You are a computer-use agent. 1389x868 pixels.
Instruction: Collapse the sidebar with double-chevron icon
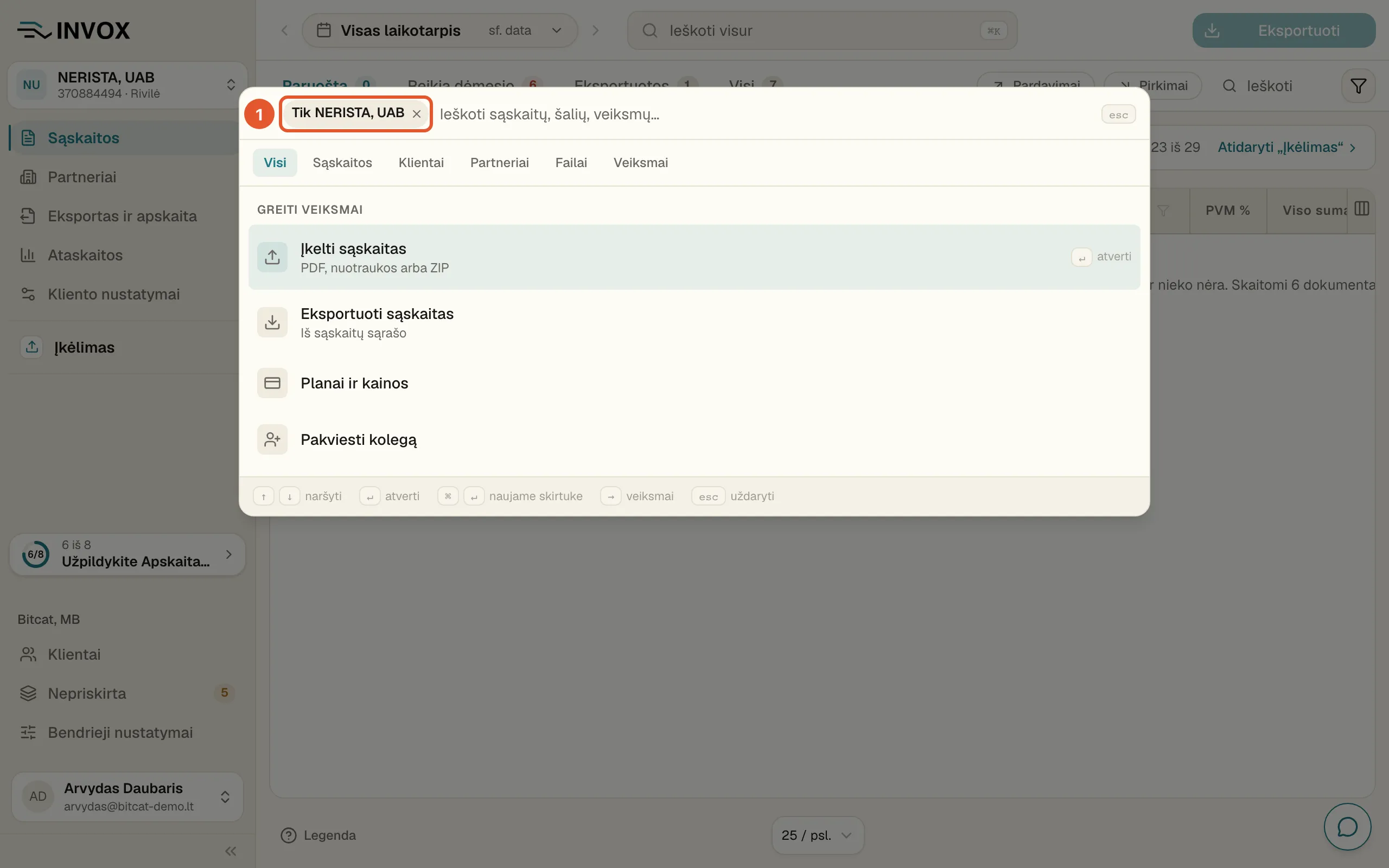(x=231, y=851)
